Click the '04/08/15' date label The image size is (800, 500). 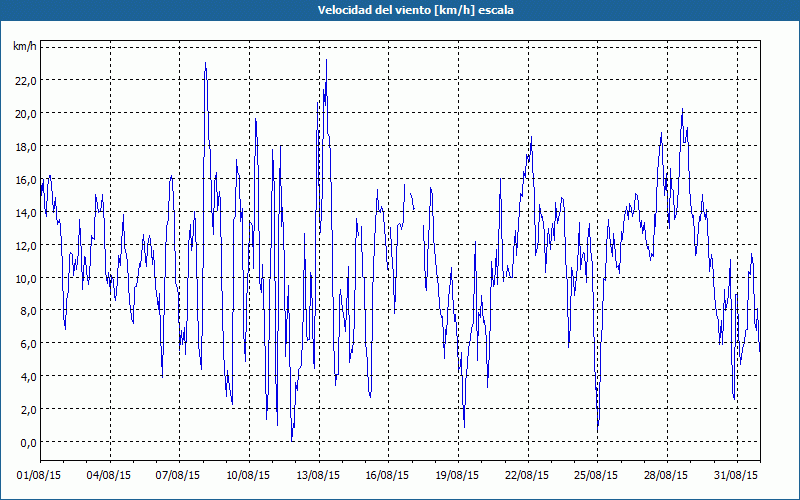click(x=109, y=476)
